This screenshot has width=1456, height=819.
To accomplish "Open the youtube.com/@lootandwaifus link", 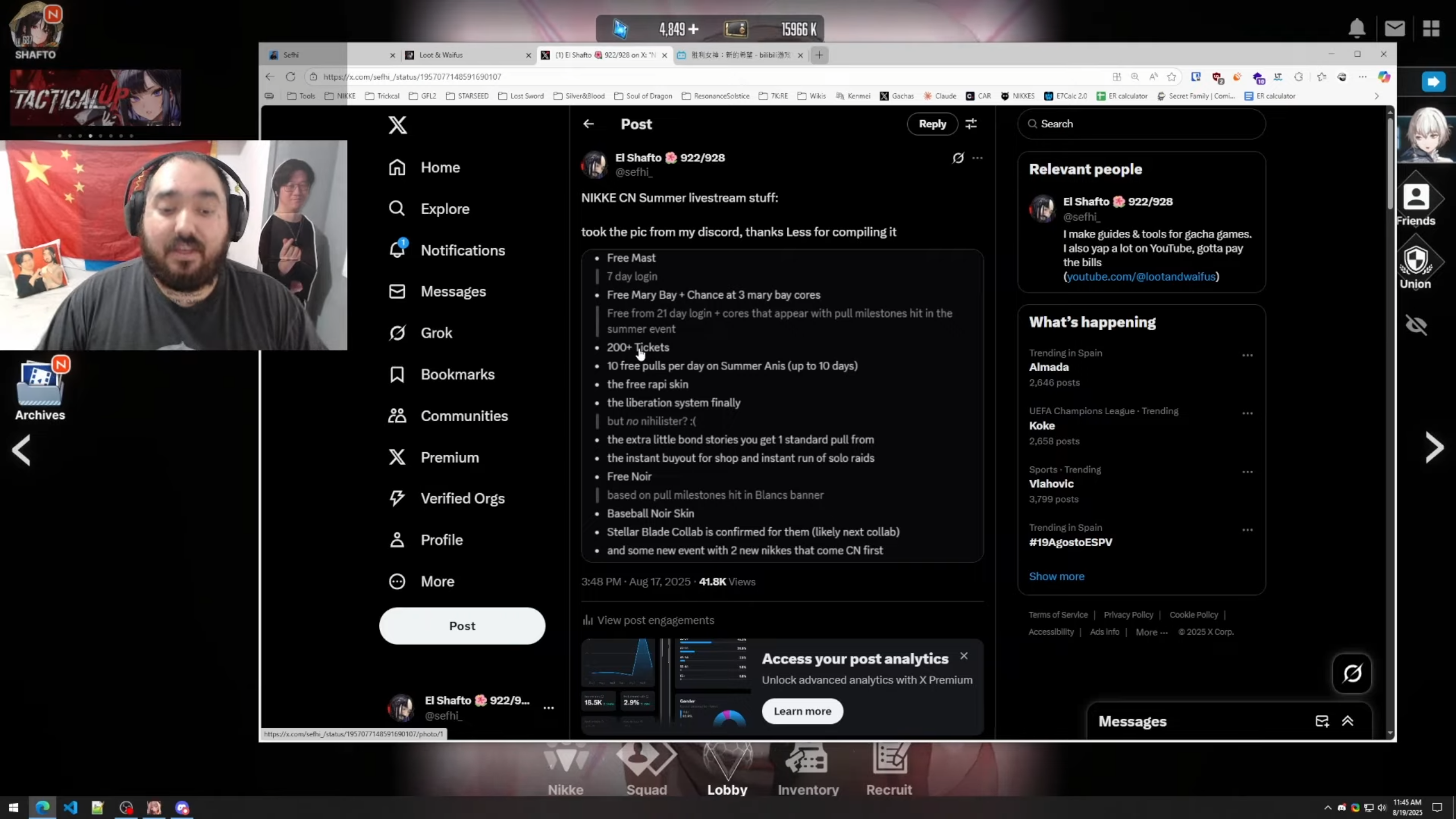I will pos(1141,277).
